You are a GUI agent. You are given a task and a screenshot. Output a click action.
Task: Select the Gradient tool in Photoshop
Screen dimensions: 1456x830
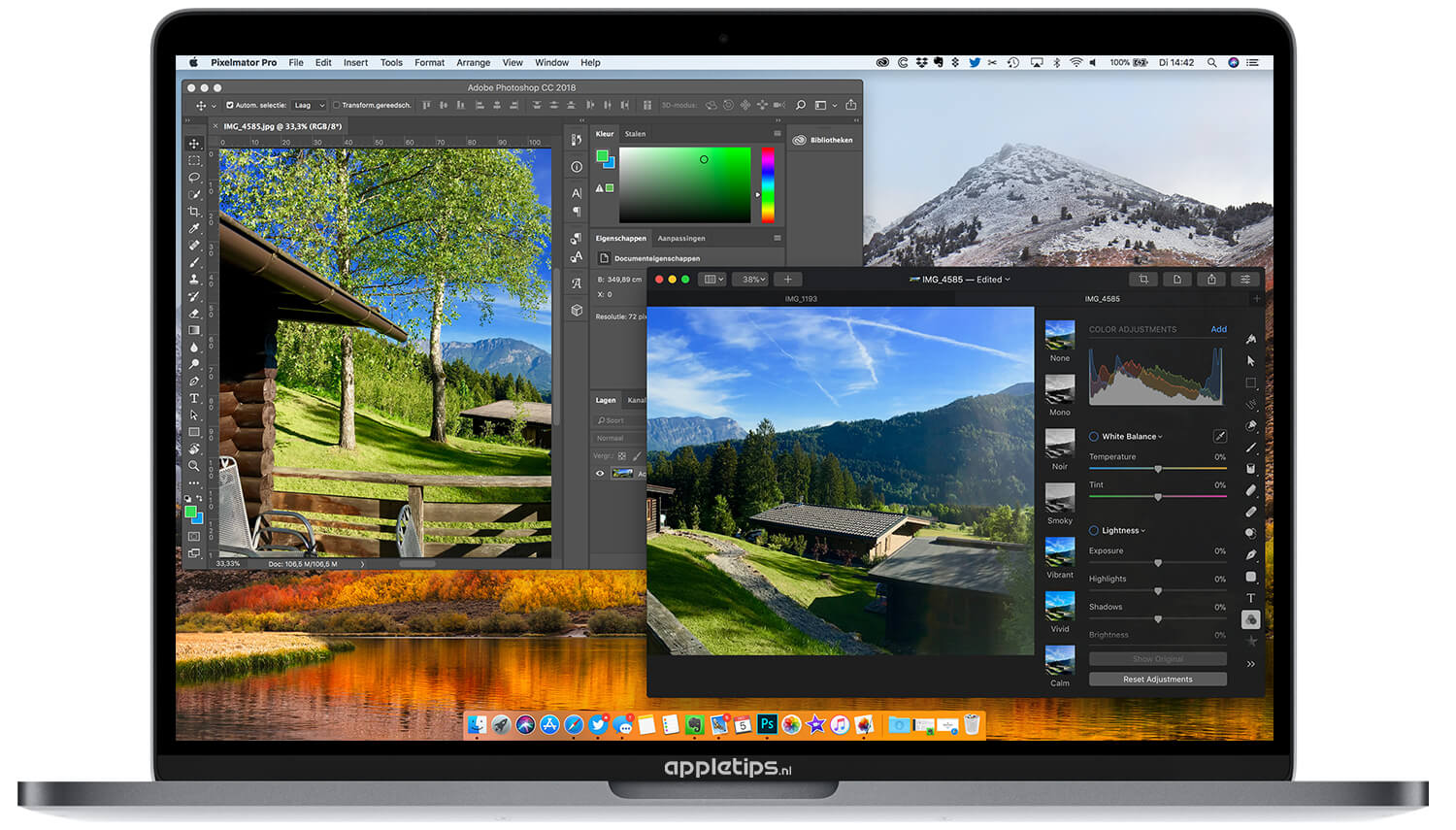click(x=194, y=330)
